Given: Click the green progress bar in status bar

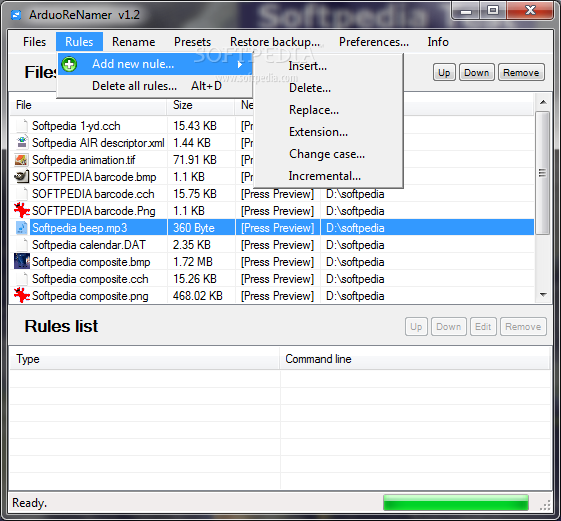Looking at the screenshot, I should pyautogui.click(x=456, y=502).
